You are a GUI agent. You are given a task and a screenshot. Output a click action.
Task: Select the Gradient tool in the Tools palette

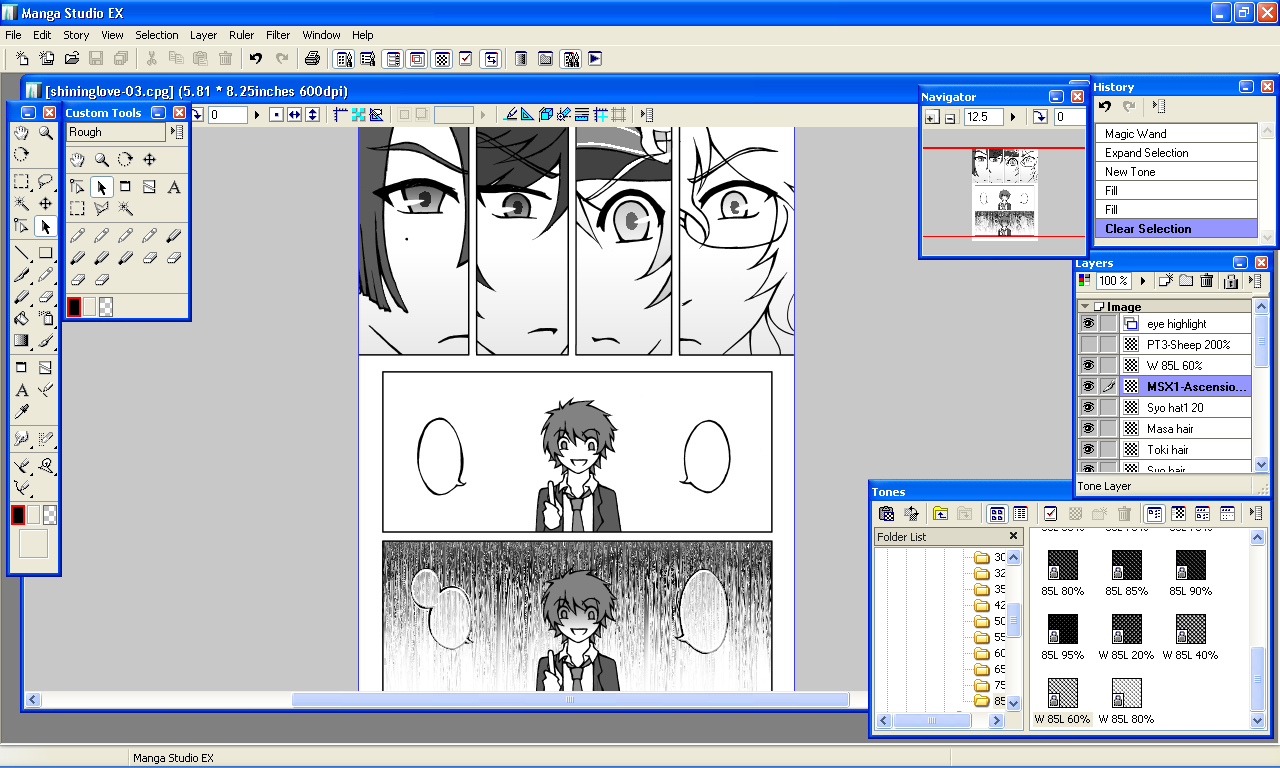21,341
